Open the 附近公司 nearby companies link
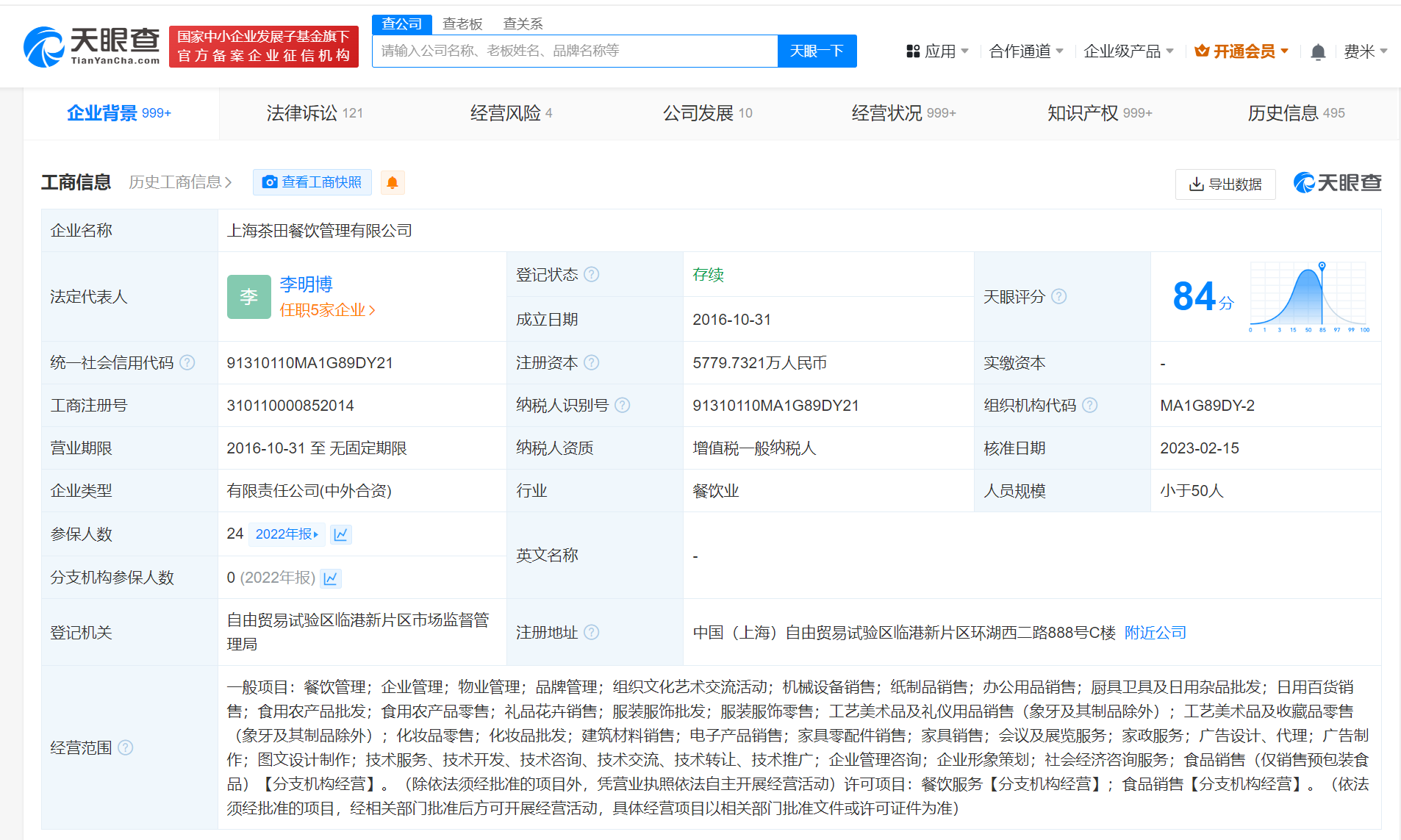 (x=1154, y=632)
